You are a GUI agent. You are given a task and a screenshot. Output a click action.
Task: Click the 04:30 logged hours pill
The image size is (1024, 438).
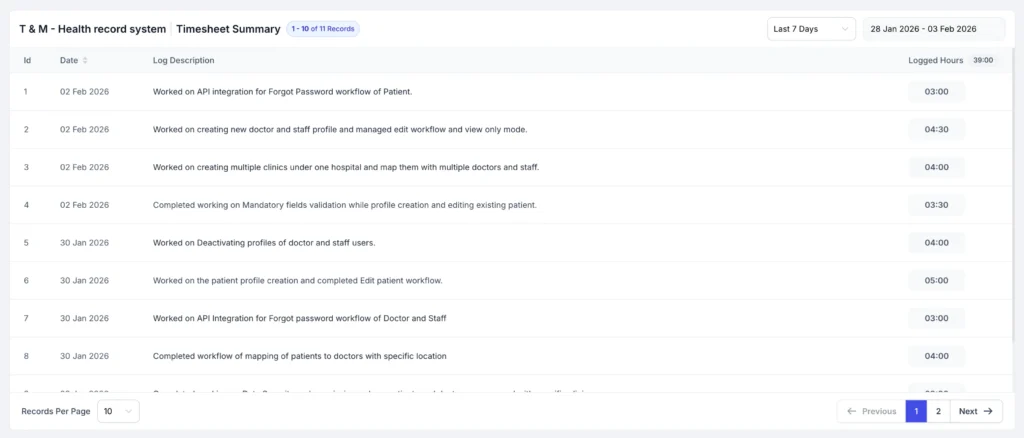point(936,130)
